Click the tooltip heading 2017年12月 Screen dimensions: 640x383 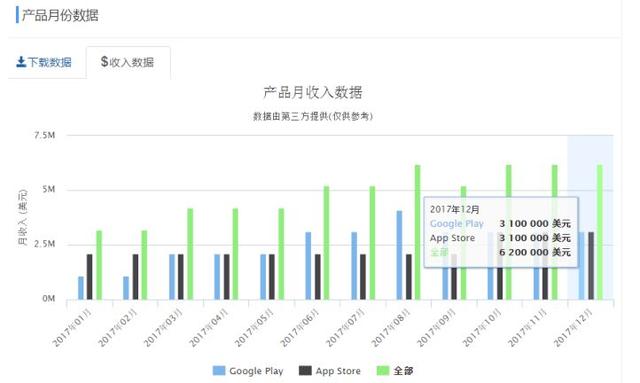[455, 209]
